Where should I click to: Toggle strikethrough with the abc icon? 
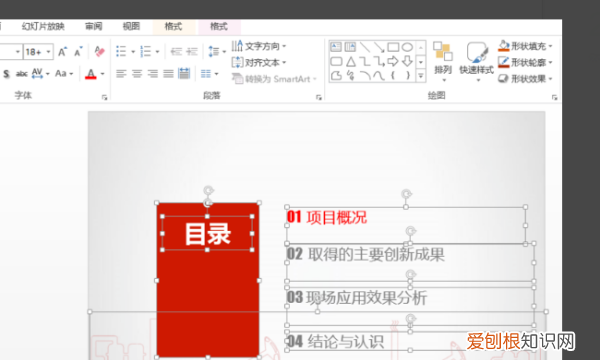point(21,73)
